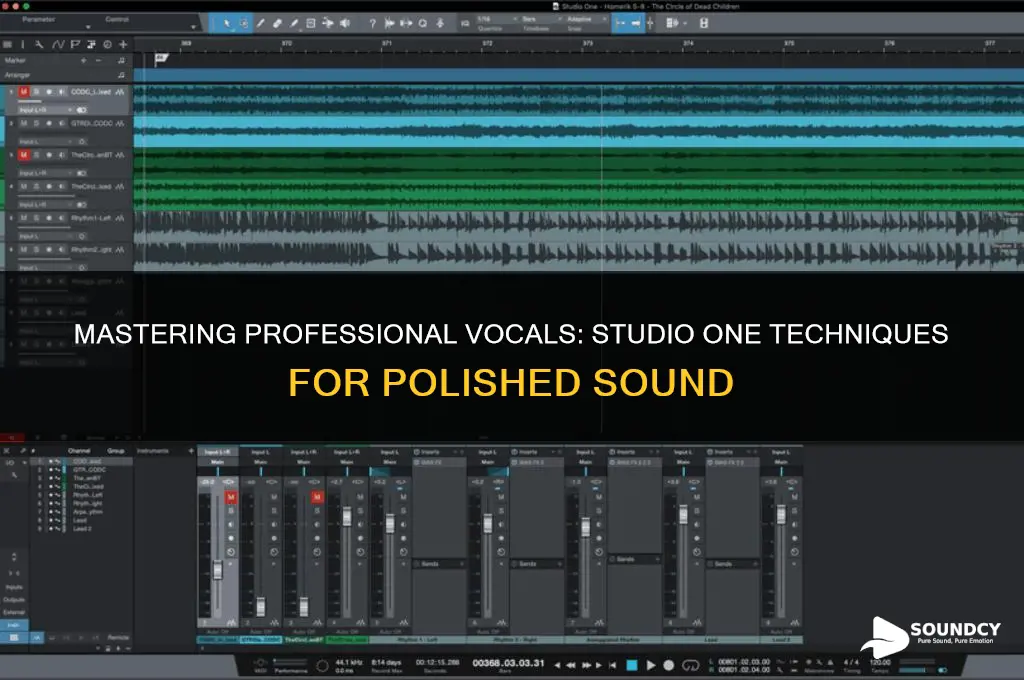
Task: Adjust the second mixer channel fader
Action: 261,606
